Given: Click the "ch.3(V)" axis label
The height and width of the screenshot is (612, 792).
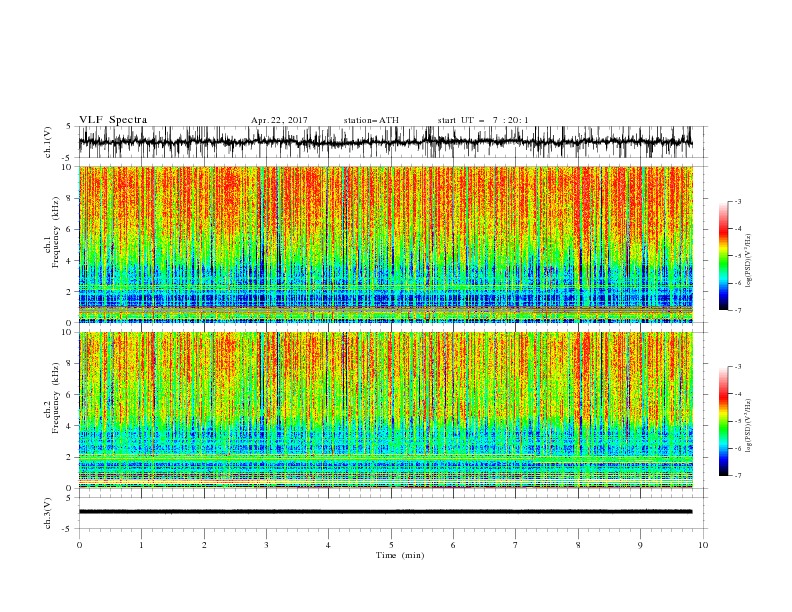Looking at the screenshot, I should click(x=48, y=513).
